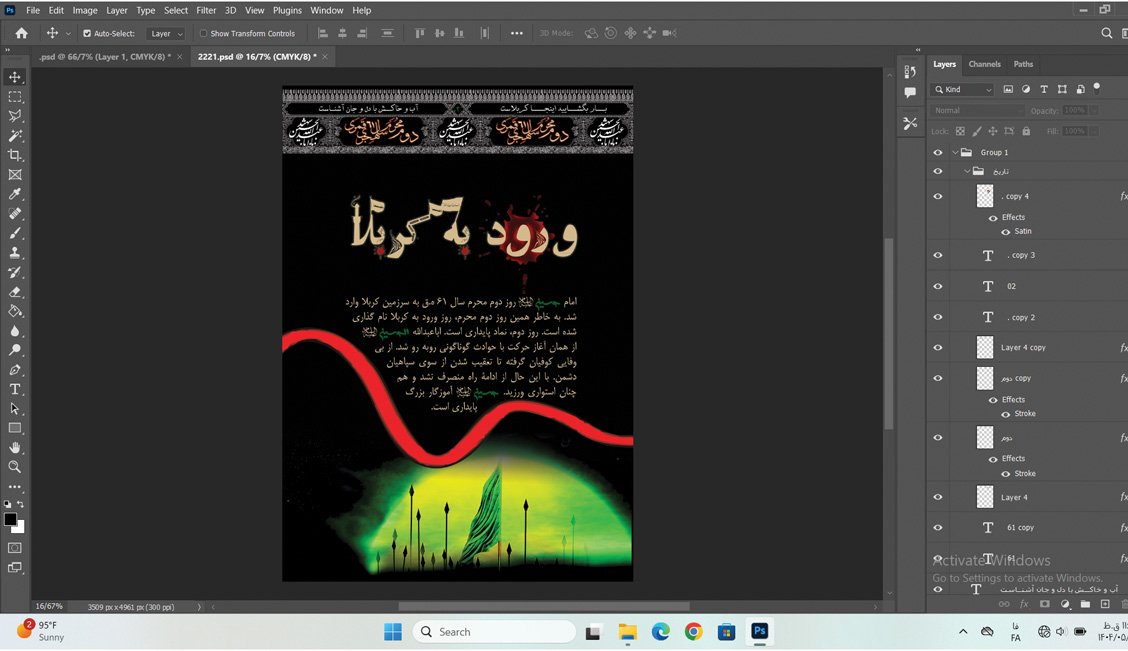Open the Fill value dropdown arrow
This screenshot has width=1128, height=651.
click(x=1094, y=131)
